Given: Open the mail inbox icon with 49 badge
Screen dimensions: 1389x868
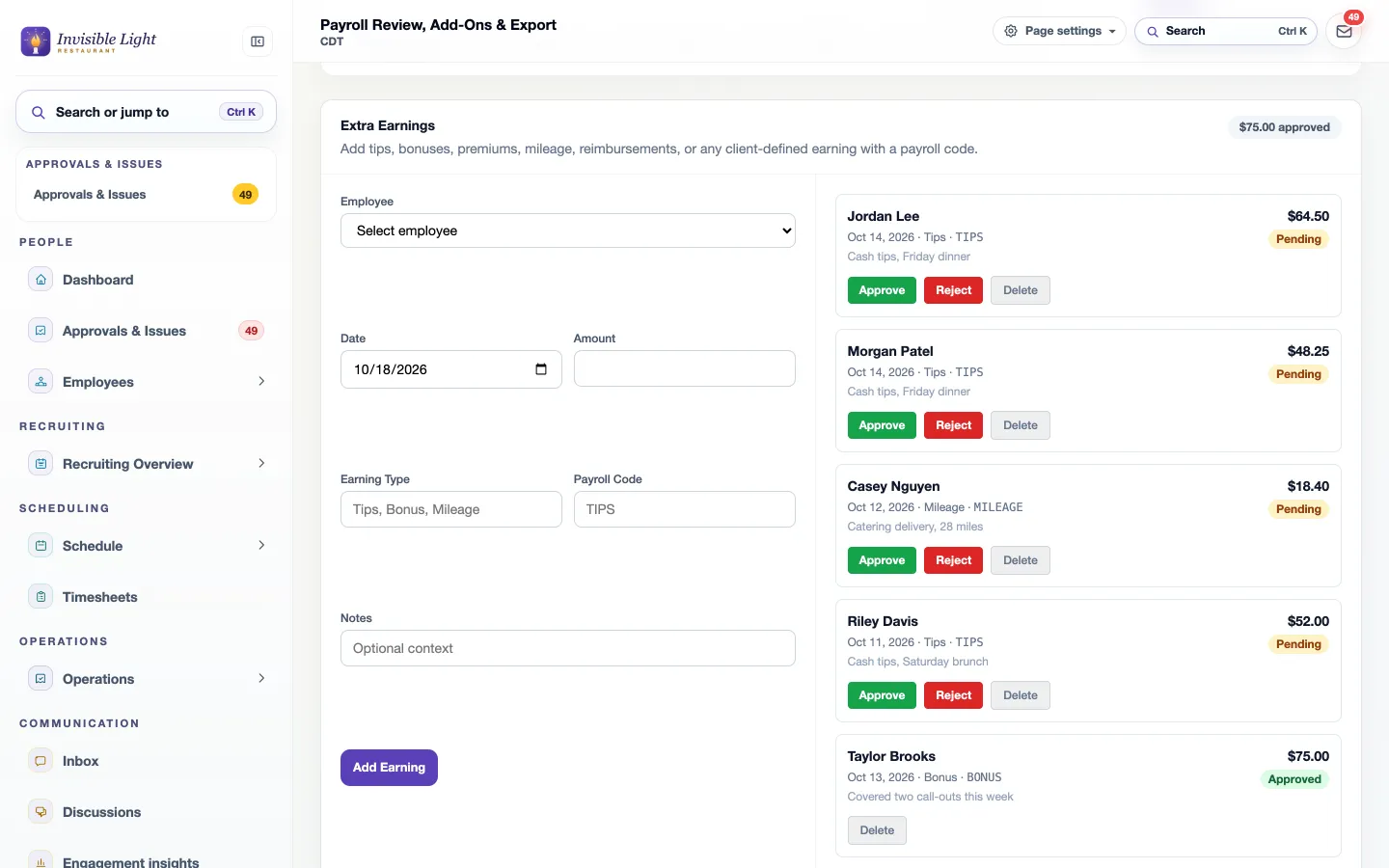Looking at the screenshot, I should (1344, 31).
